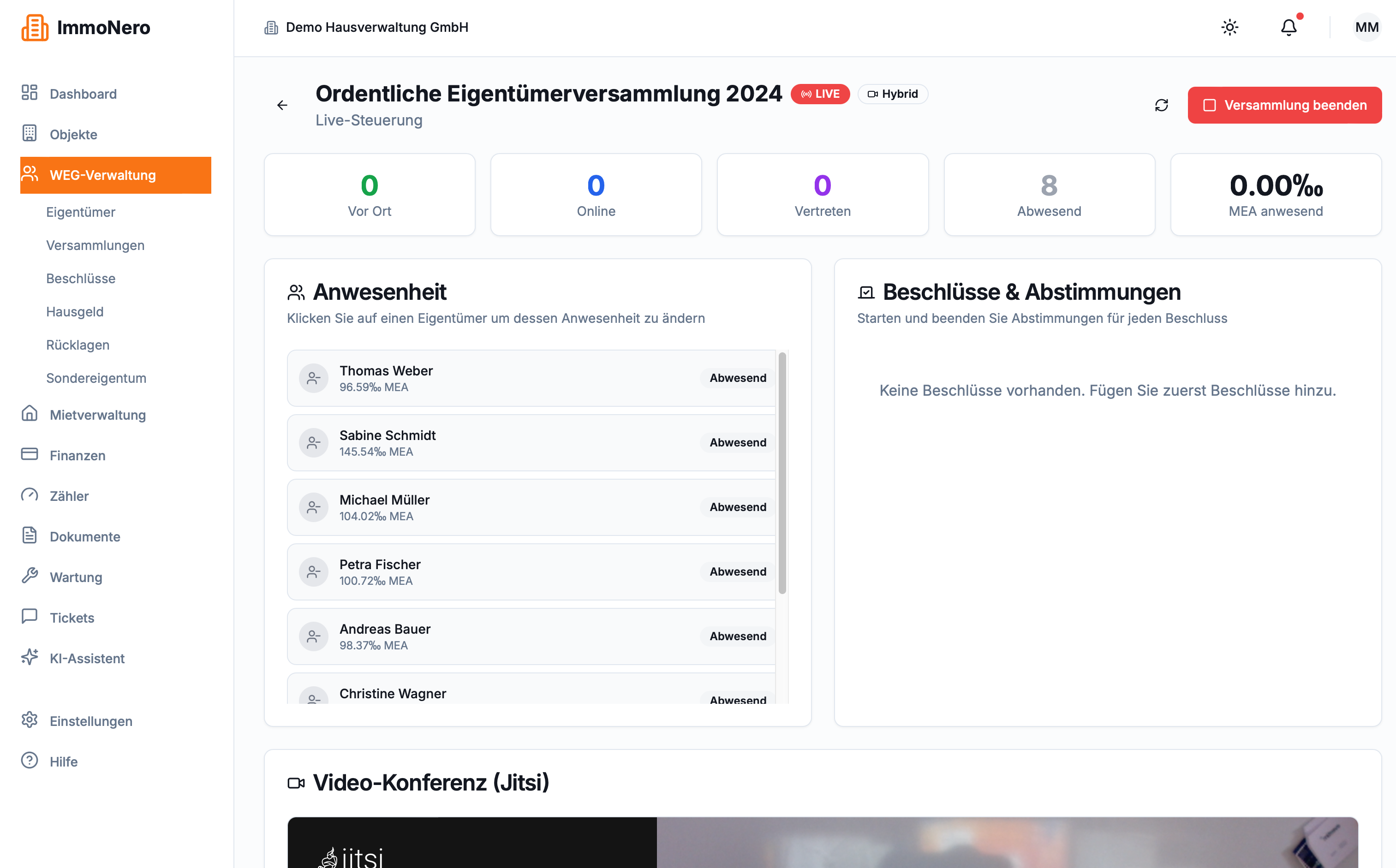Click the 'Live-Steuerung' subtitle text

[x=369, y=120]
